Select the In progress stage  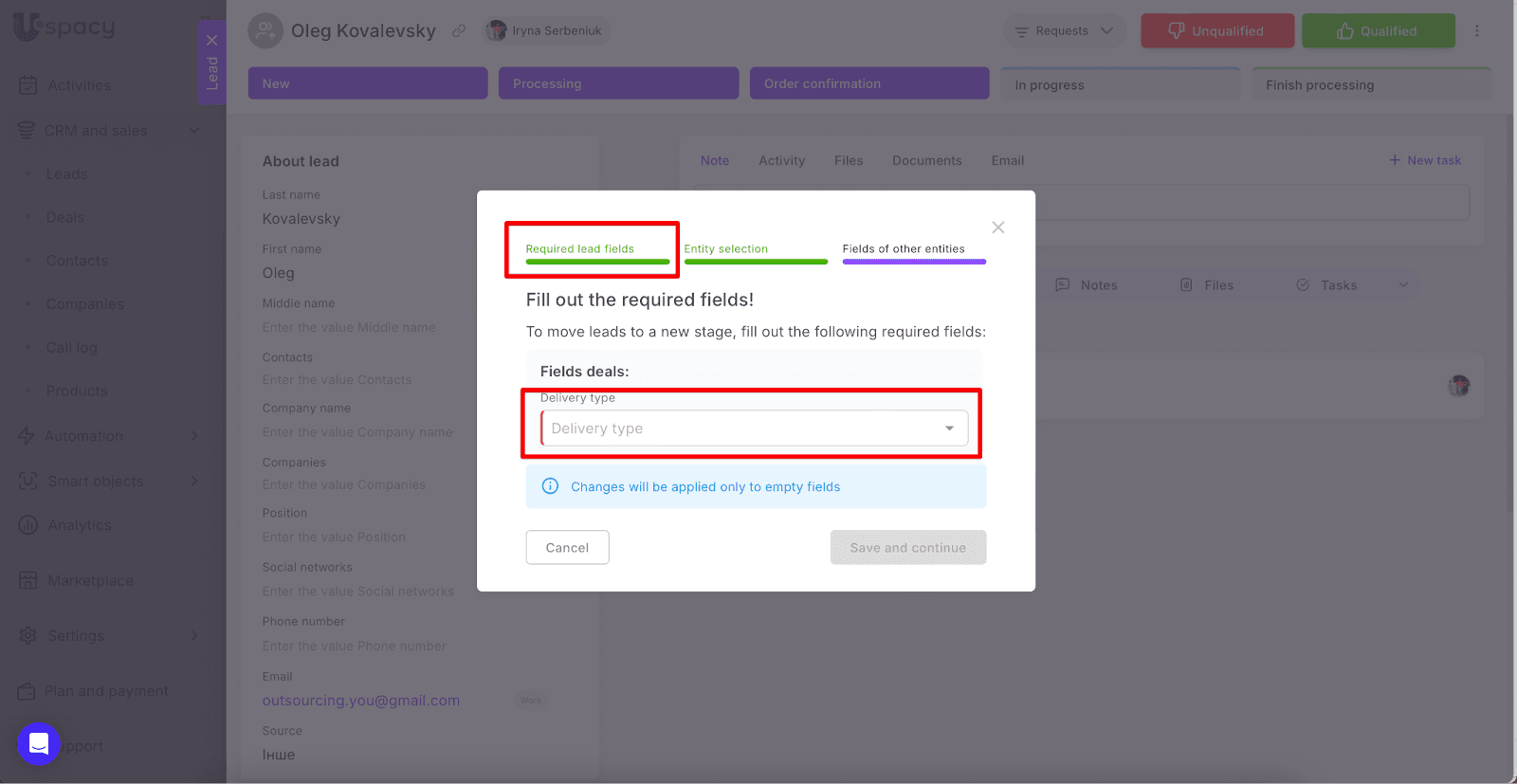pyautogui.click(x=1120, y=84)
